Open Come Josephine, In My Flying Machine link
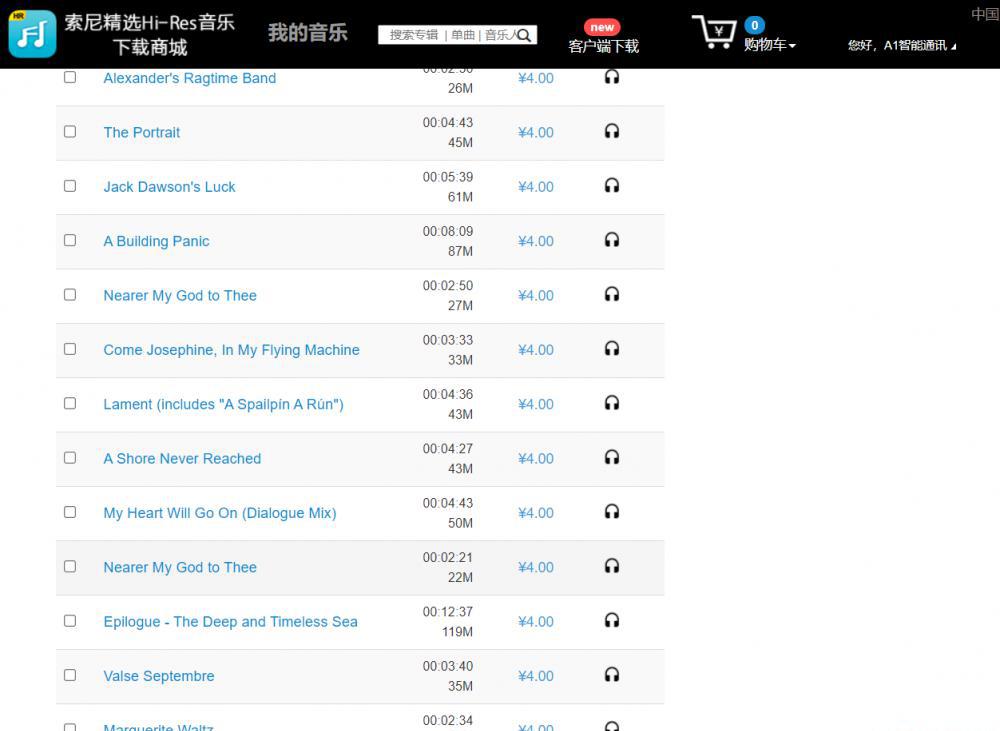Image resolution: width=1000 pixels, height=731 pixels. click(x=232, y=350)
